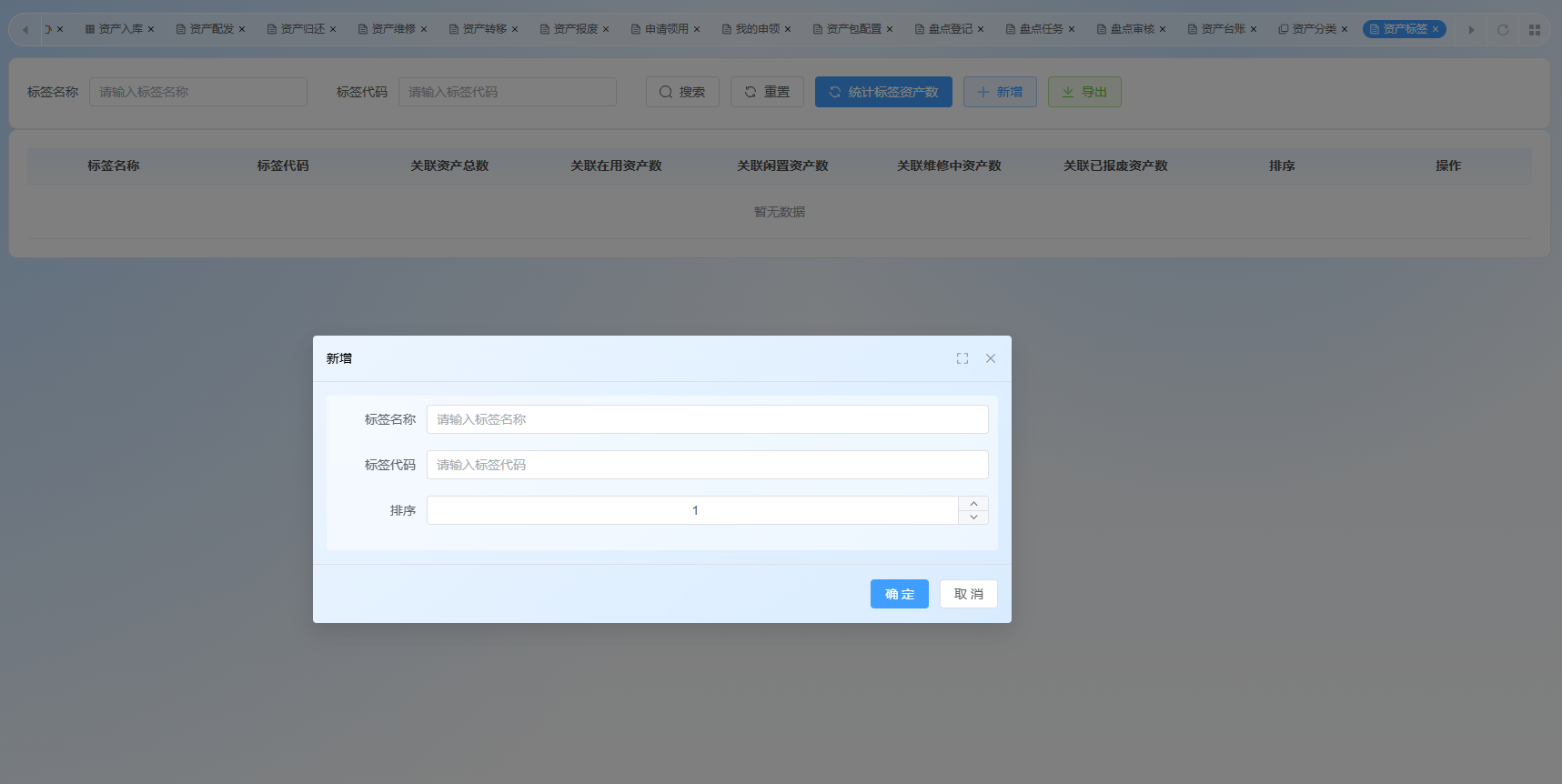Switch to the 盘点审核 tab
This screenshot has height=784, width=1562.
[1132, 29]
